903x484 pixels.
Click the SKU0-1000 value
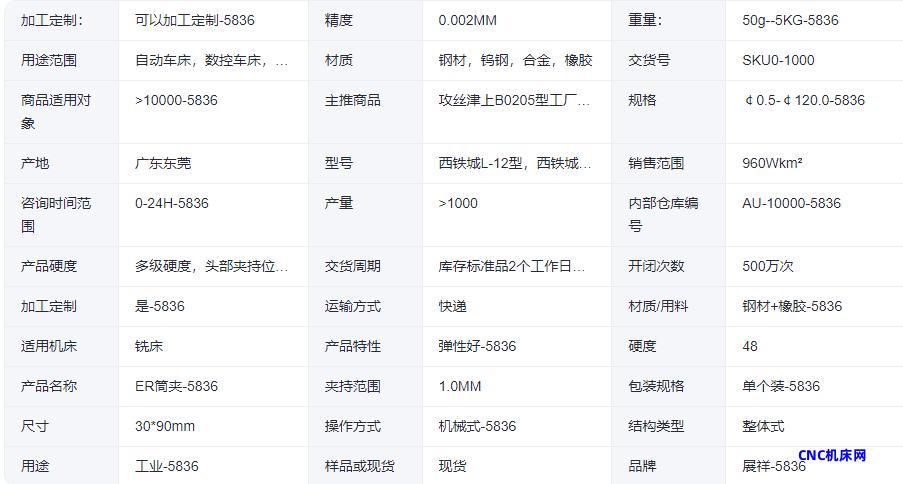[778, 60]
